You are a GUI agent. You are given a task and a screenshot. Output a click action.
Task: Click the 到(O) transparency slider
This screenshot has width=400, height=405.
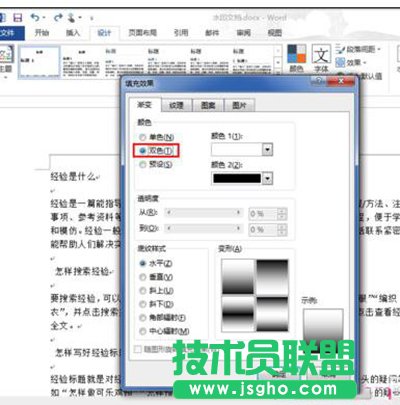coord(203,228)
